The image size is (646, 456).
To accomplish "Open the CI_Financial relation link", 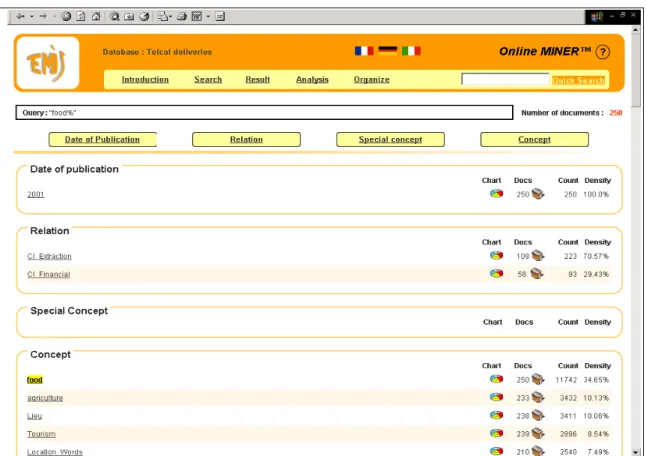I will [49, 274].
